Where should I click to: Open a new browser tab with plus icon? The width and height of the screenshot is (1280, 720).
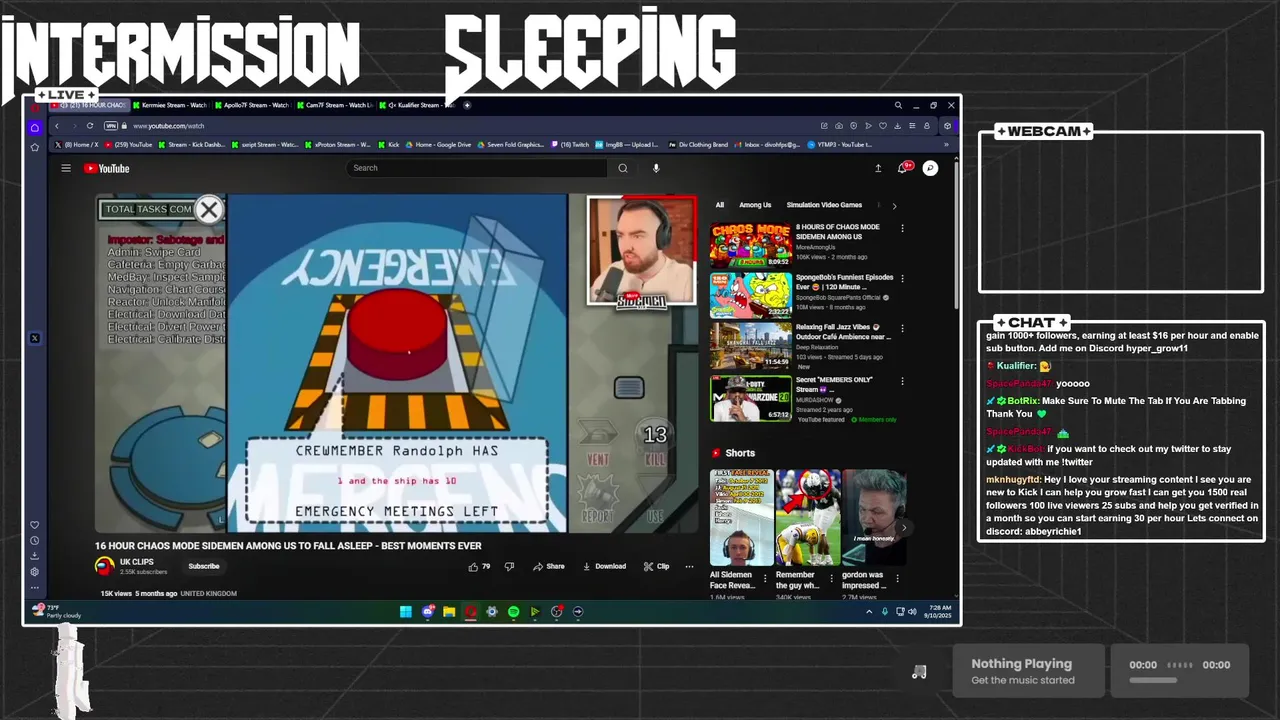pyautogui.click(x=467, y=105)
